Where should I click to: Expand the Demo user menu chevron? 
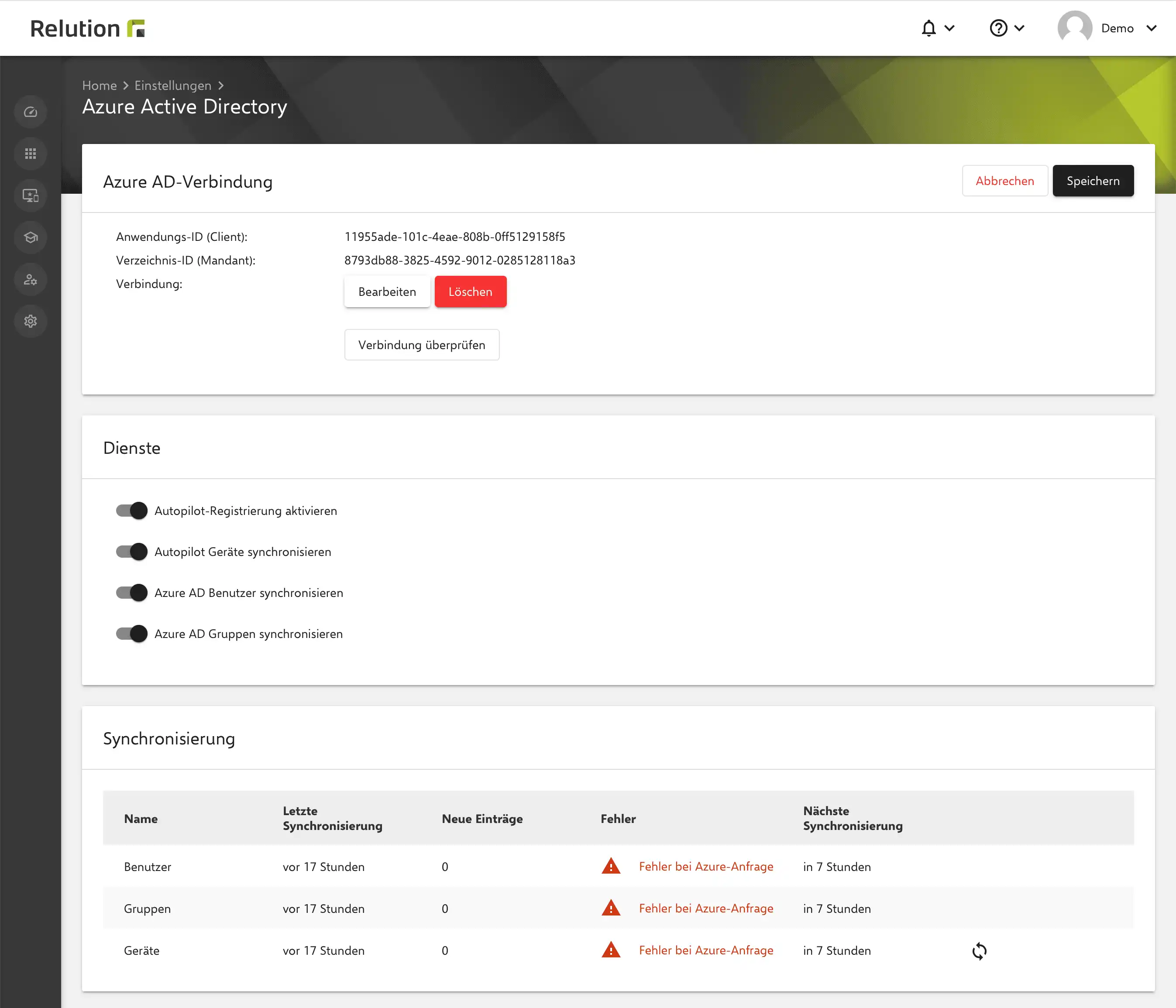(1152, 28)
